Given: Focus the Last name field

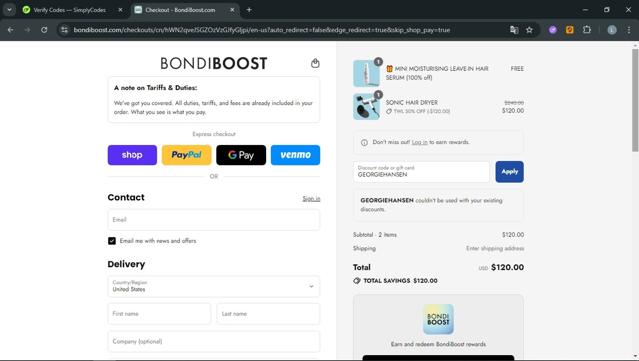Looking at the screenshot, I should [268, 314].
